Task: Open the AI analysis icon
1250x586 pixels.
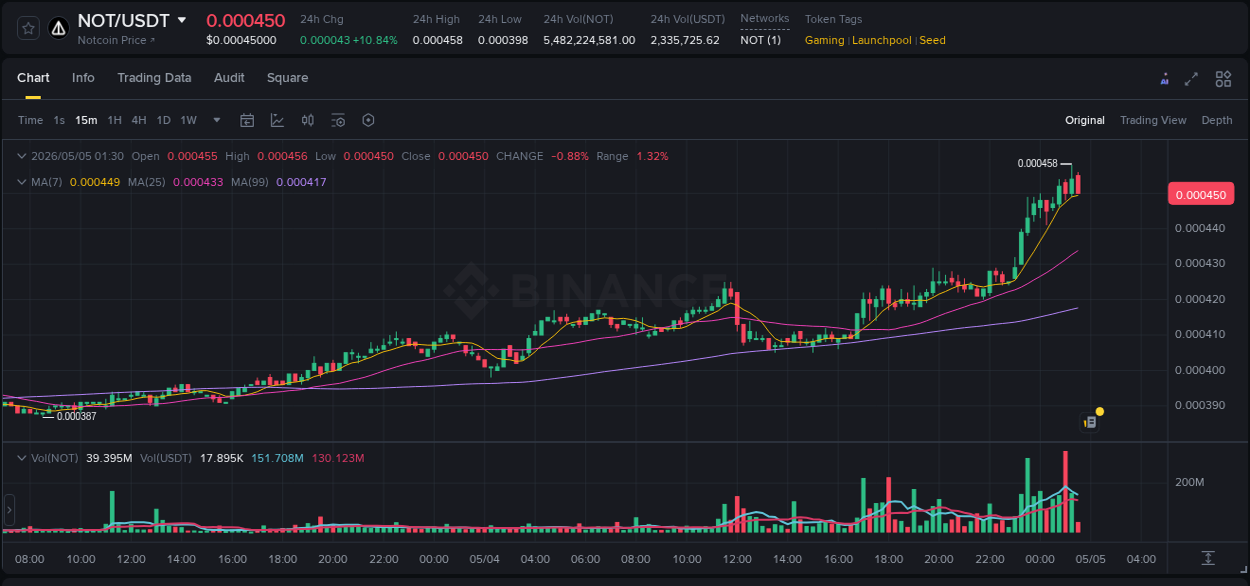Action: coord(1164,79)
